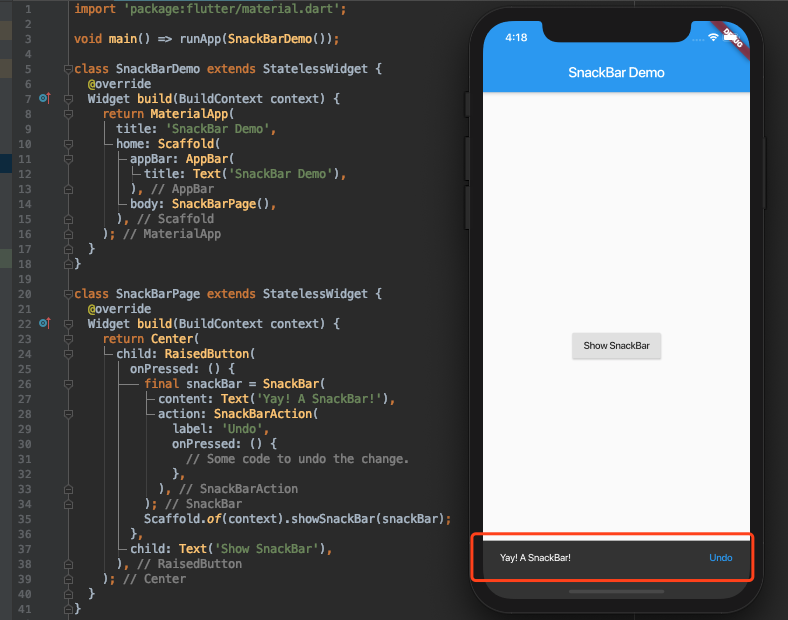Viewport: 788px width, 620px height.
Task: Click line number 1 in the gutter
Action: 28,9
